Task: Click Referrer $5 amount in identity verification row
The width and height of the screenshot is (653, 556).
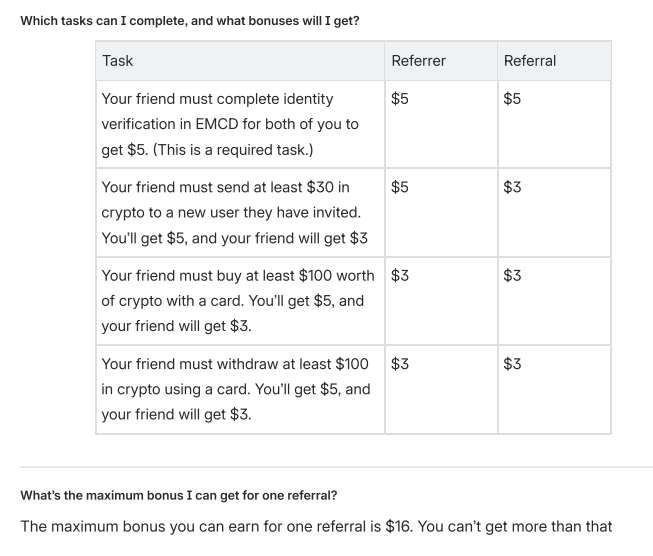Action: coord(400,99)
